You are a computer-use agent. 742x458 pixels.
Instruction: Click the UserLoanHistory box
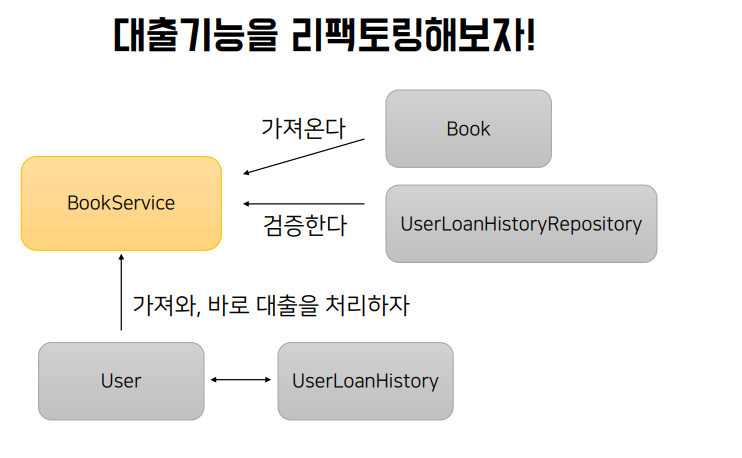pyautogui.click(x=365, y=381)
